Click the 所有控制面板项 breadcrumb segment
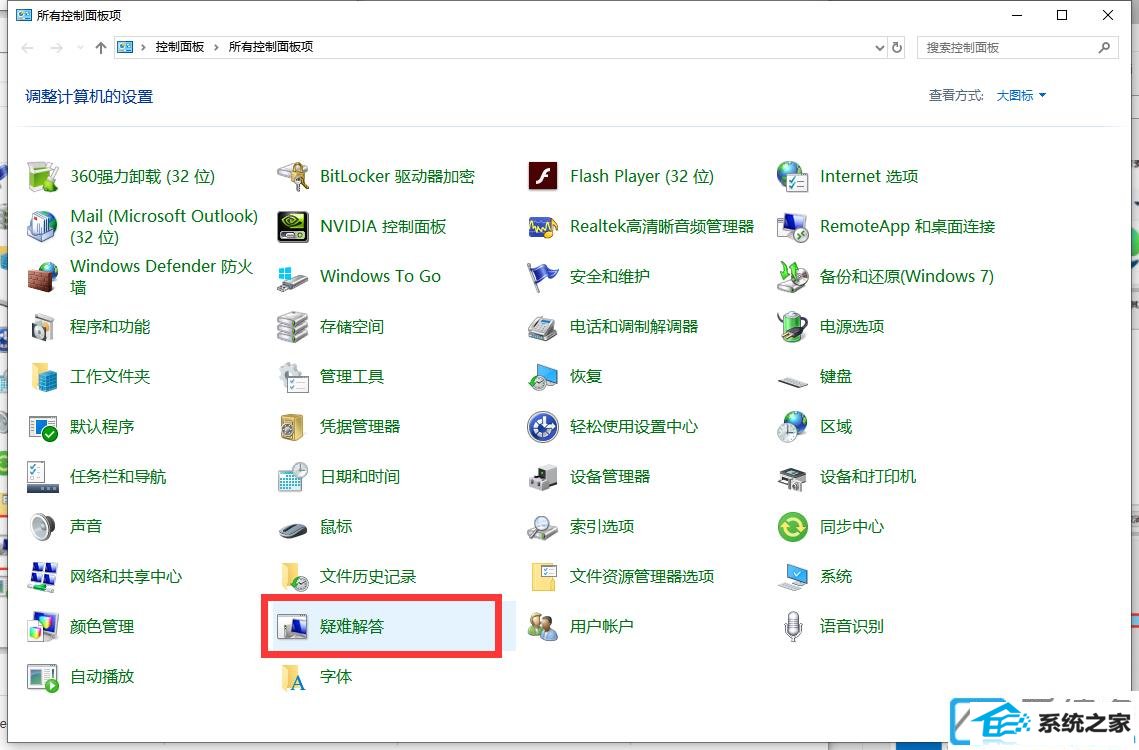 pyautogui.click(x=271, y=47)
